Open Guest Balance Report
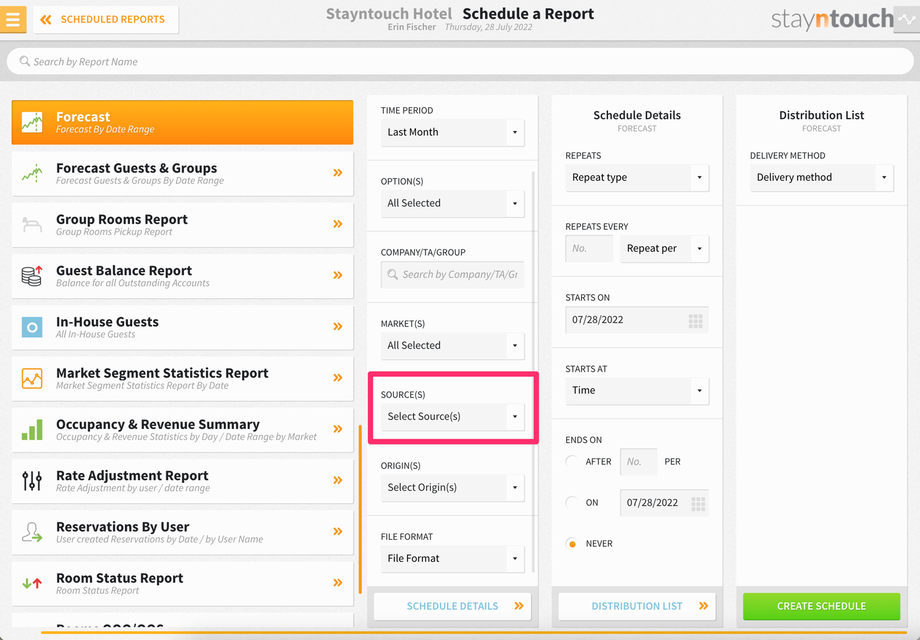920x640 pixels. point(182,276)
